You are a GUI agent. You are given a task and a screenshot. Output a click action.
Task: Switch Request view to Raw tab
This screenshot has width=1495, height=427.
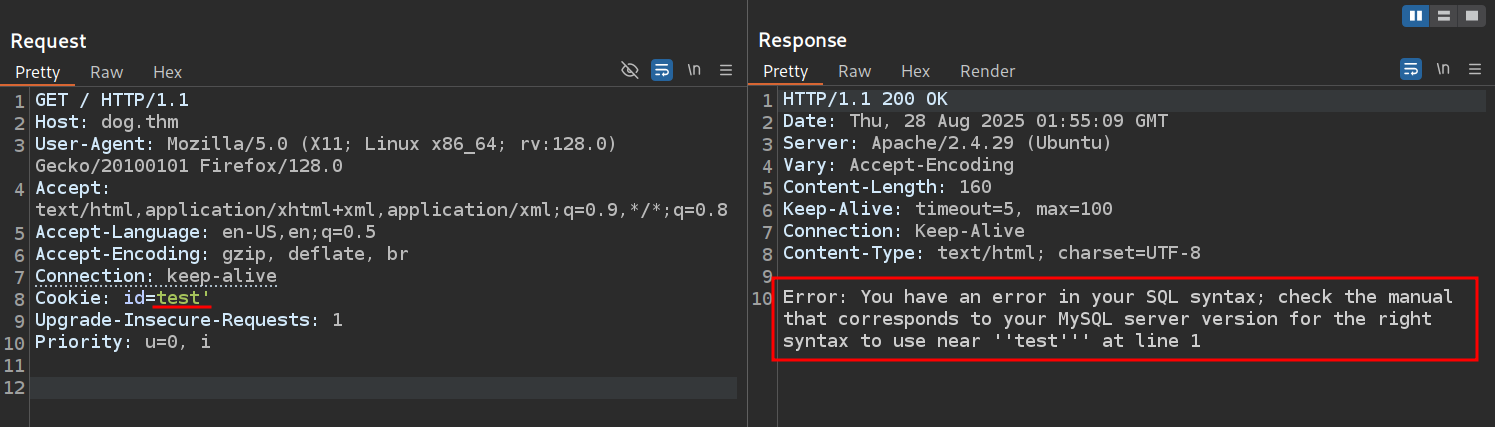click(x=106, y=72)
